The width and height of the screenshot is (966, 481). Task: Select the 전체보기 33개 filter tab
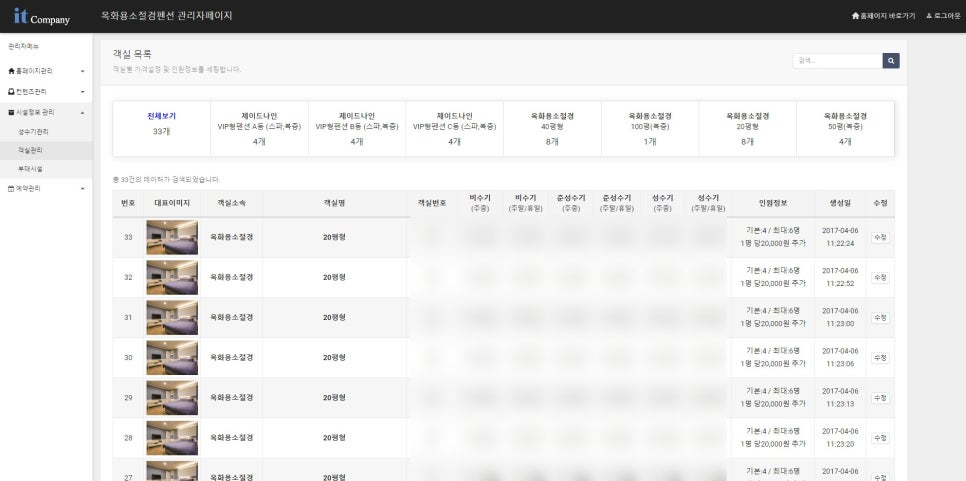pyautogui.click(x=161, y=129)
